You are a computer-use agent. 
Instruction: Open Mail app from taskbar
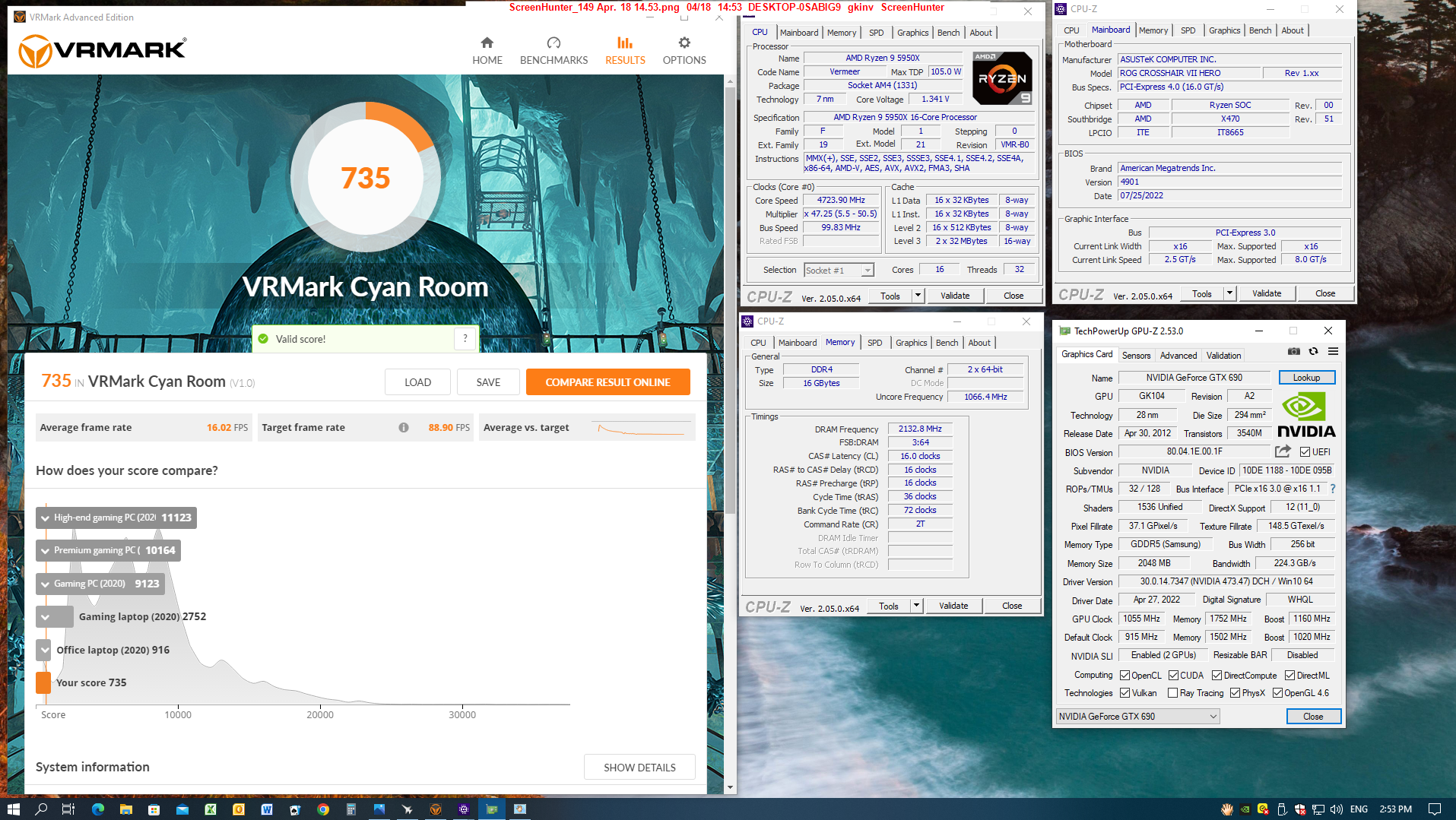click(182, 809)
